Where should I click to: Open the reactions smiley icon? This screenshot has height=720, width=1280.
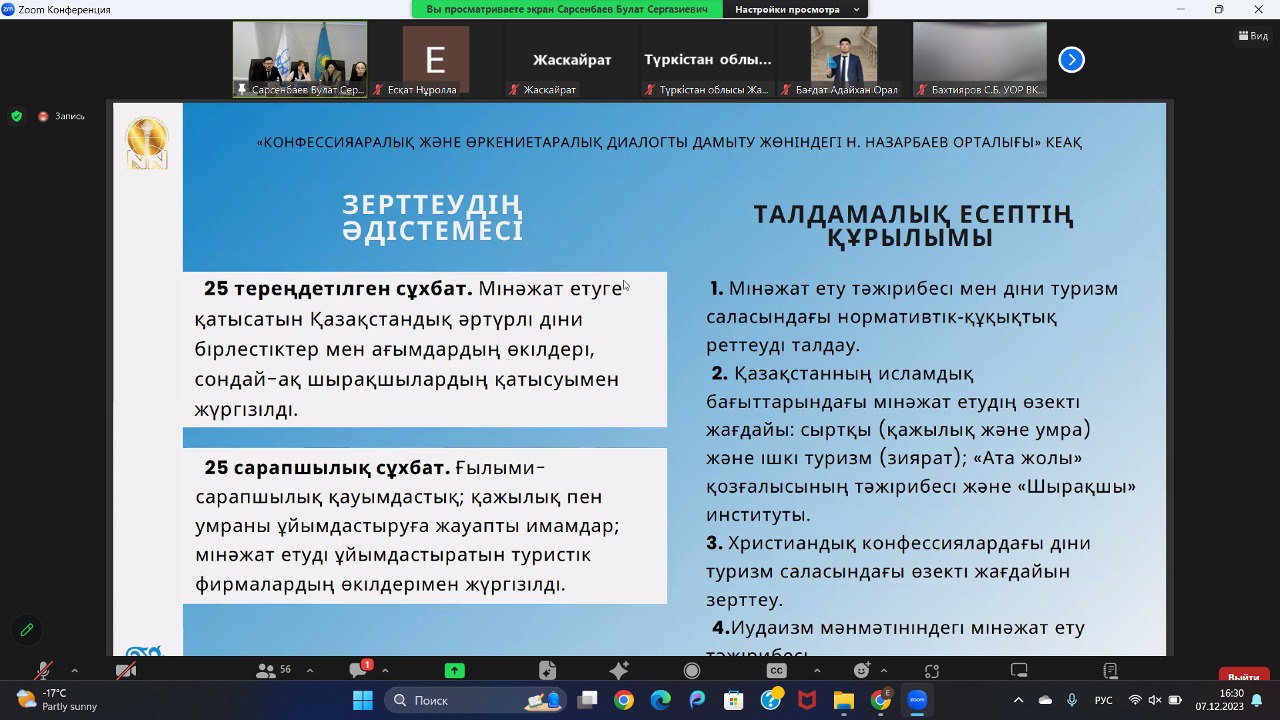(861, 670)
